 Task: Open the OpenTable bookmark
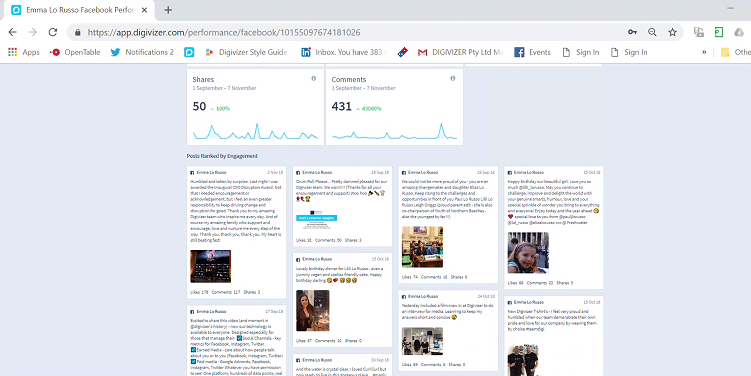click(x=75, y=52)
